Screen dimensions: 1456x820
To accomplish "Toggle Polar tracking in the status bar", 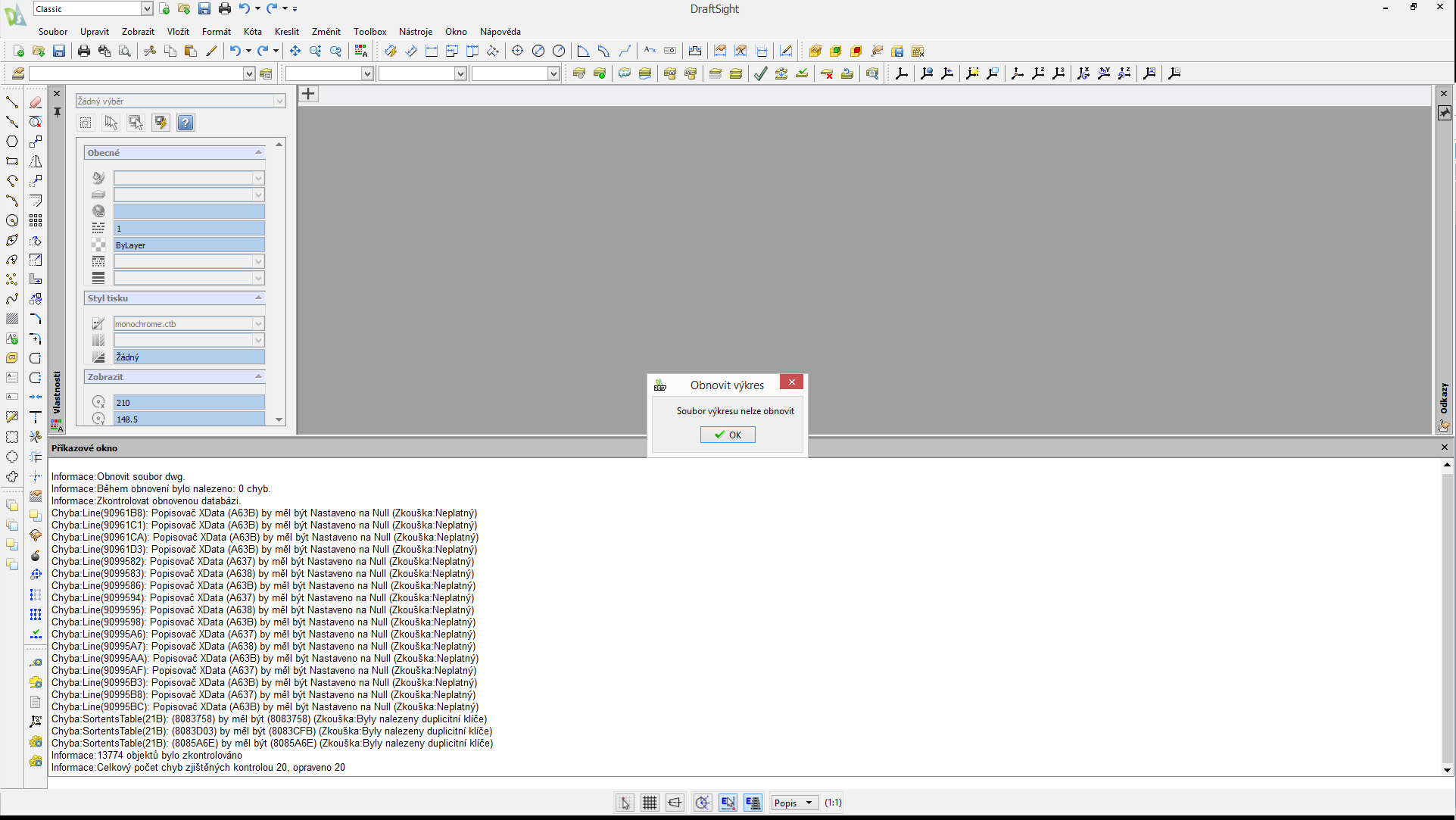I will tap(702, 803).
